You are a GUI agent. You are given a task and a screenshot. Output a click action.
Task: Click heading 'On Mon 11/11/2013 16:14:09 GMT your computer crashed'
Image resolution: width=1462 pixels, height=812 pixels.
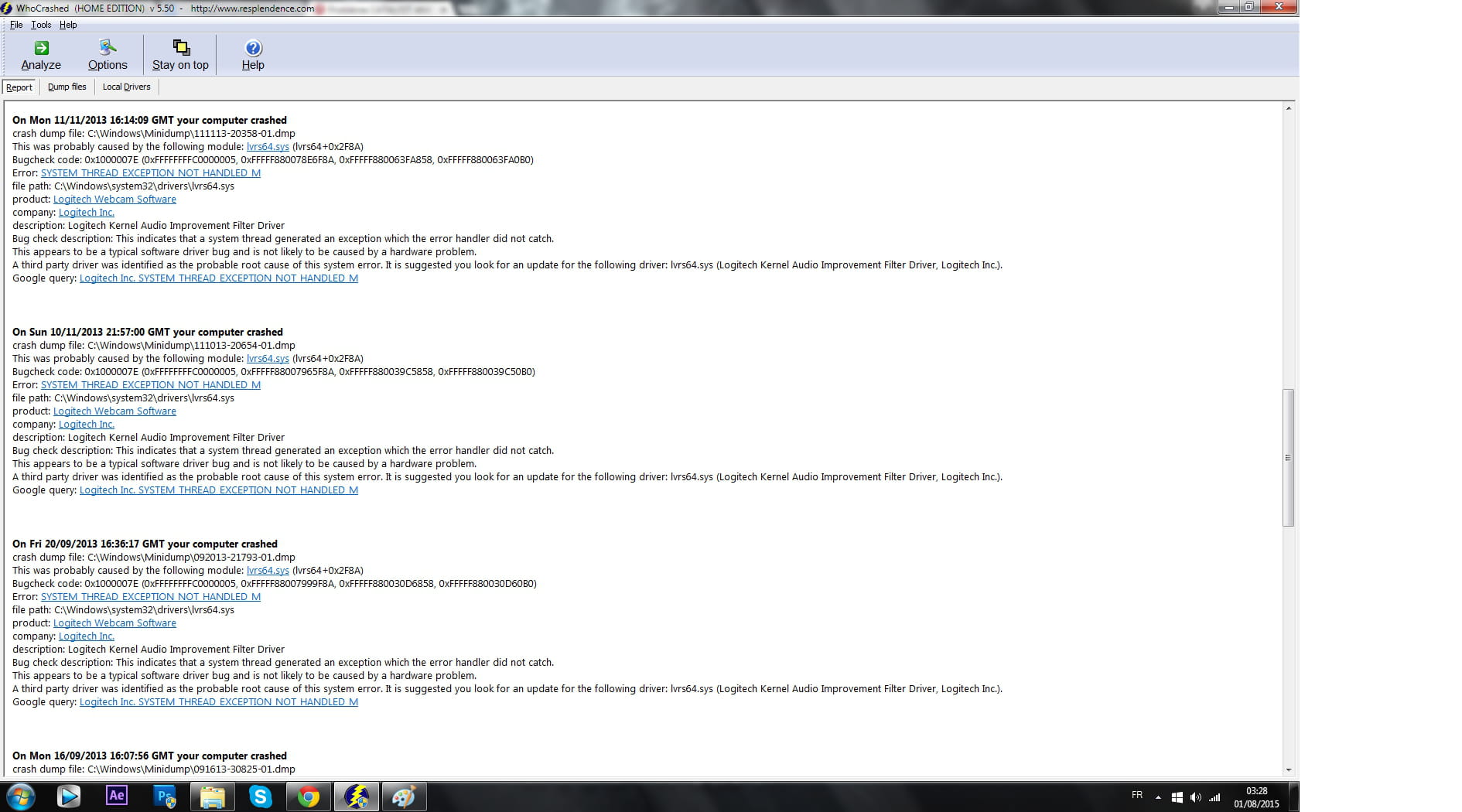(149, 121)
